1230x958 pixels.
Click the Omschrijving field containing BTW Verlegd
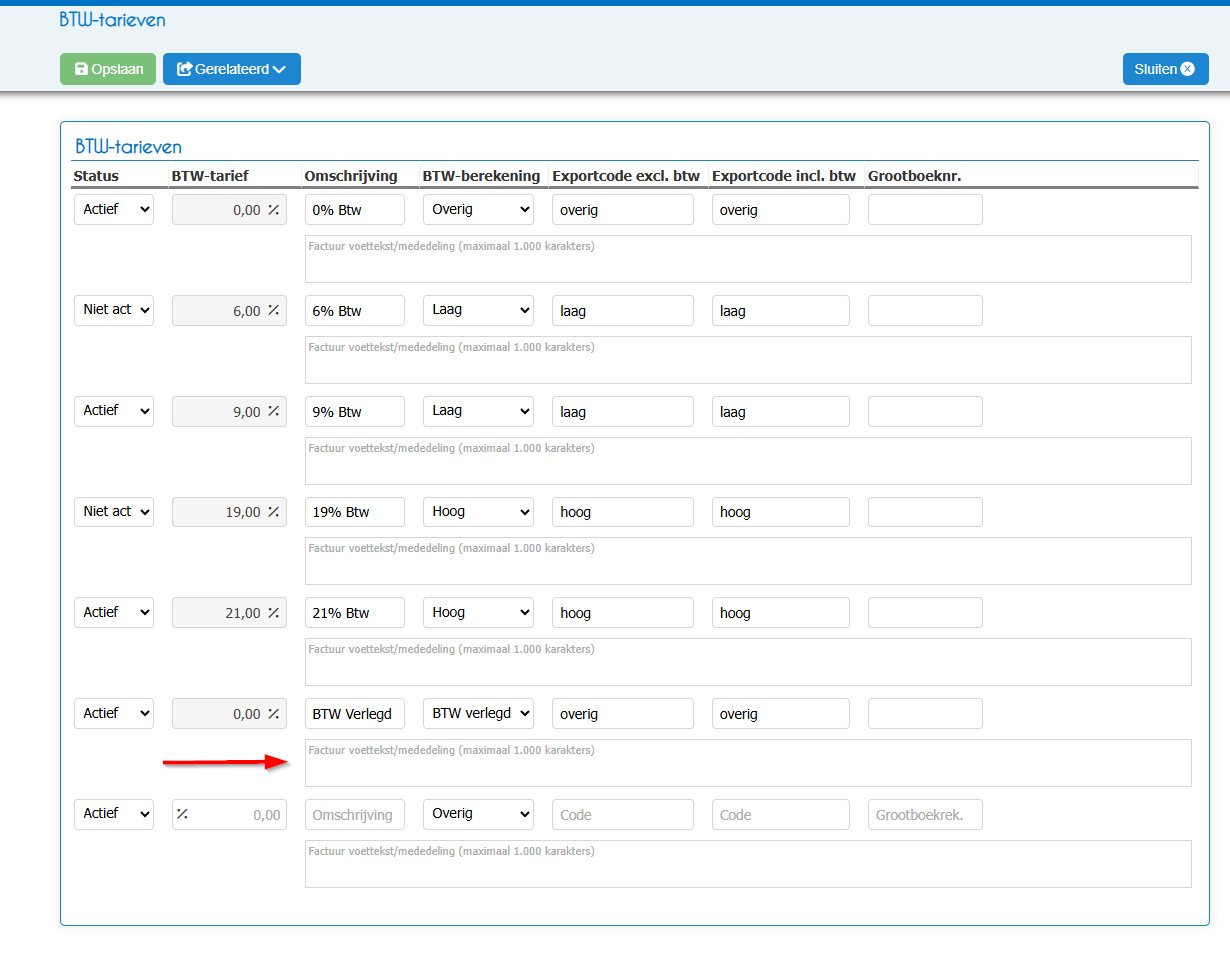pos(355,714)
